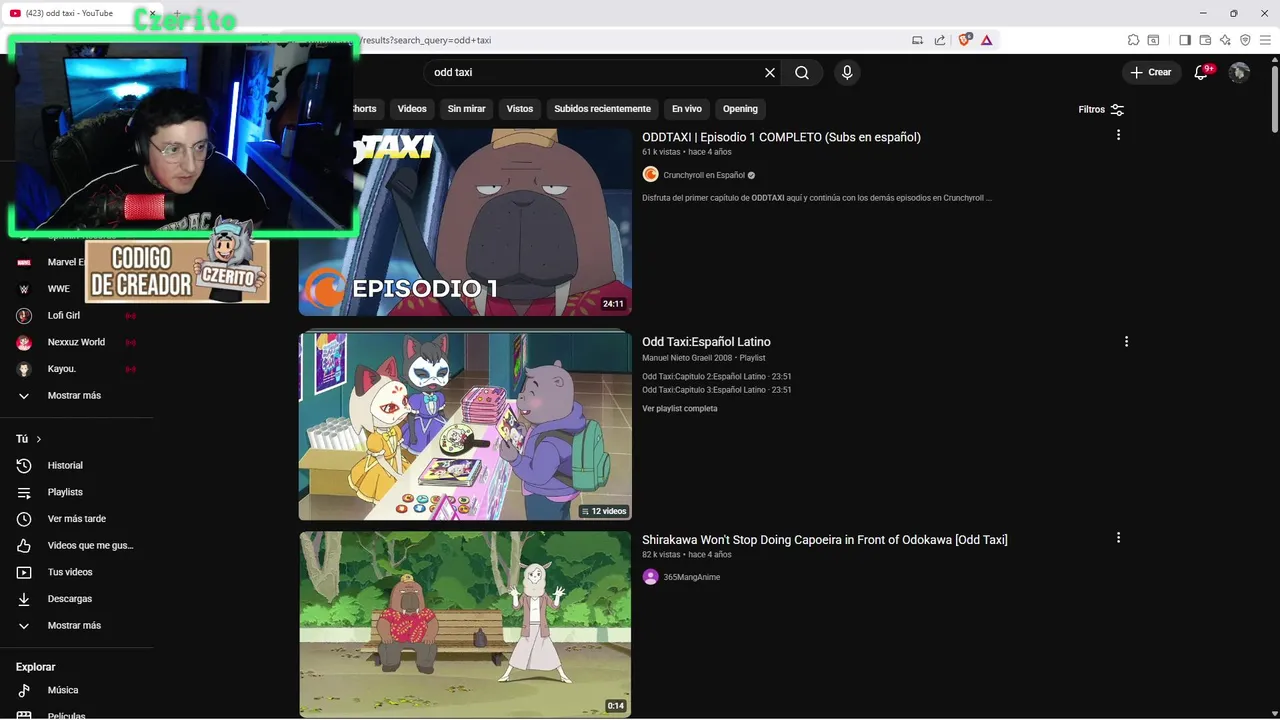Open the ODDTAXI Episodio 1 COMPLETO title

781,137
